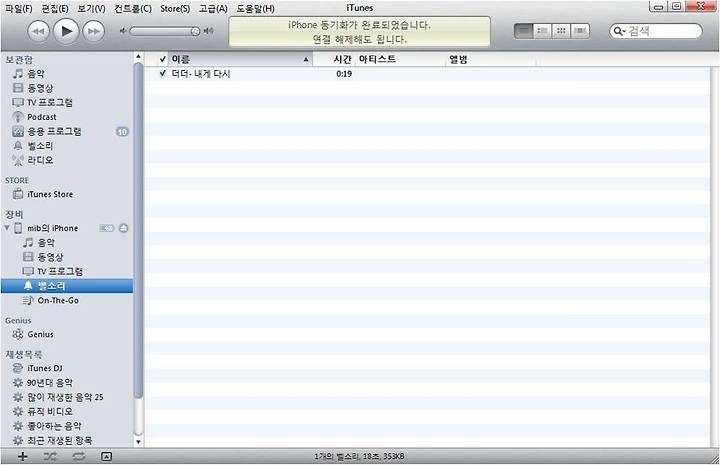Viewport: 720px width, 465px height.
Task: Click the 1개의 벨소리 status bar text
Action: pos(360,456)
